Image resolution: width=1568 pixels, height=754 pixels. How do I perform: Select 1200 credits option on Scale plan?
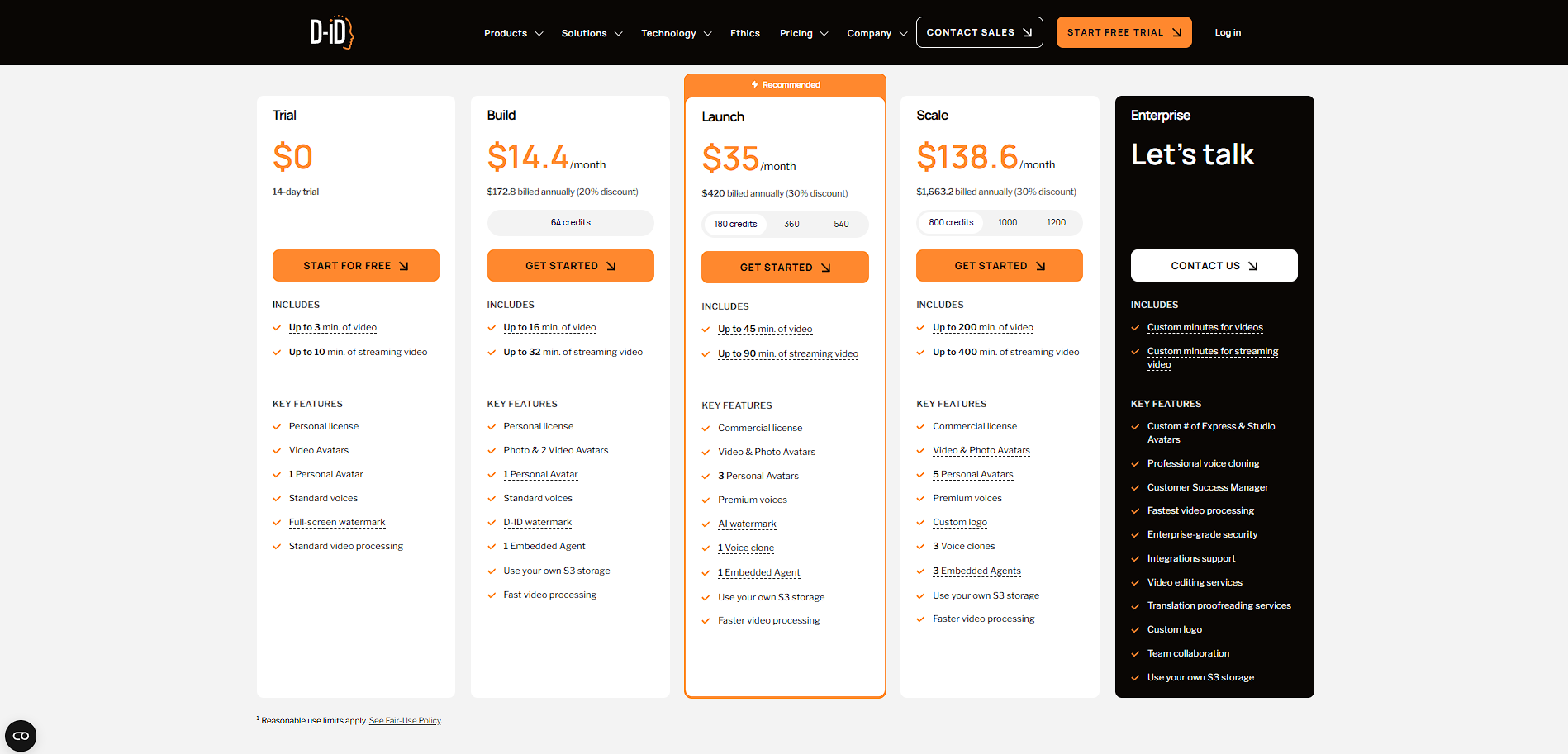1056,222
